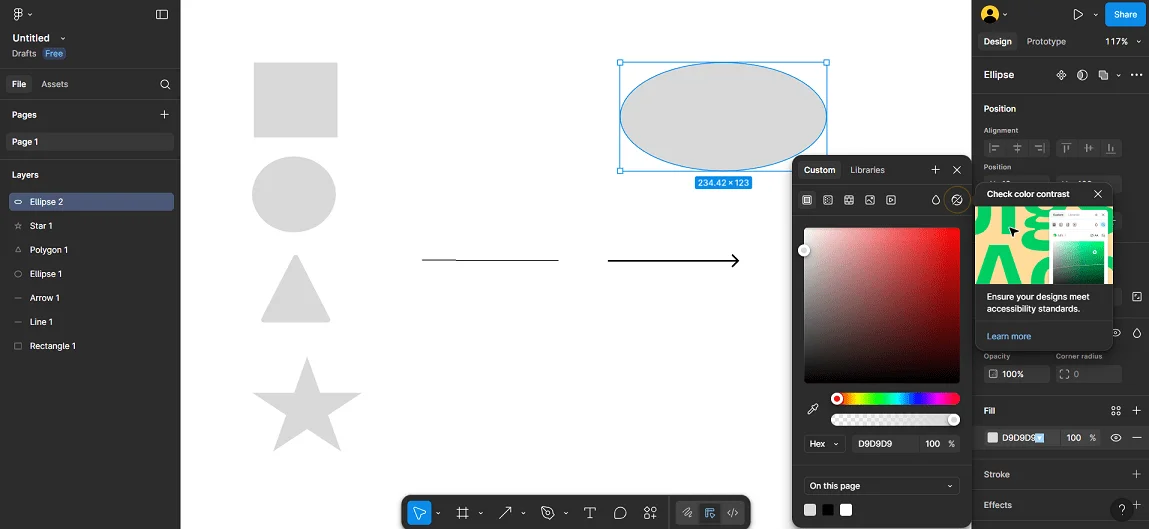Align bottom in Alignment section
The width and height of the screenshot is (1149, 529).
click(1111, 148)
